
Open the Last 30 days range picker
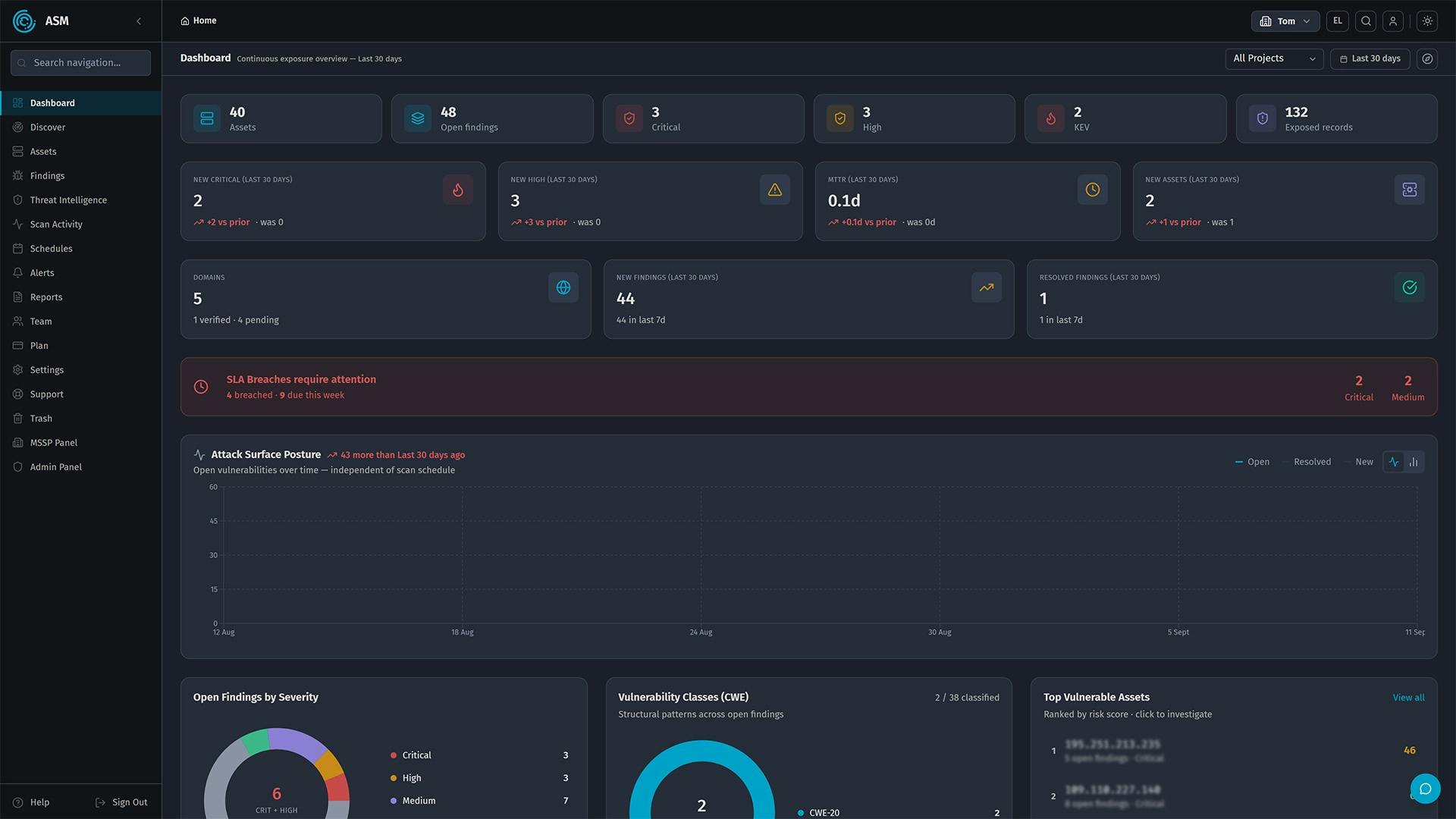coord(1370,58)
